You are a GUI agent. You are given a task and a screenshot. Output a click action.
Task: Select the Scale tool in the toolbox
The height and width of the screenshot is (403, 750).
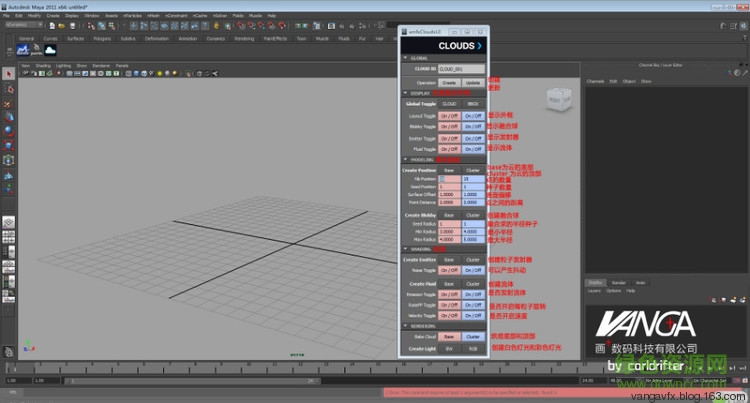point(8,144)
